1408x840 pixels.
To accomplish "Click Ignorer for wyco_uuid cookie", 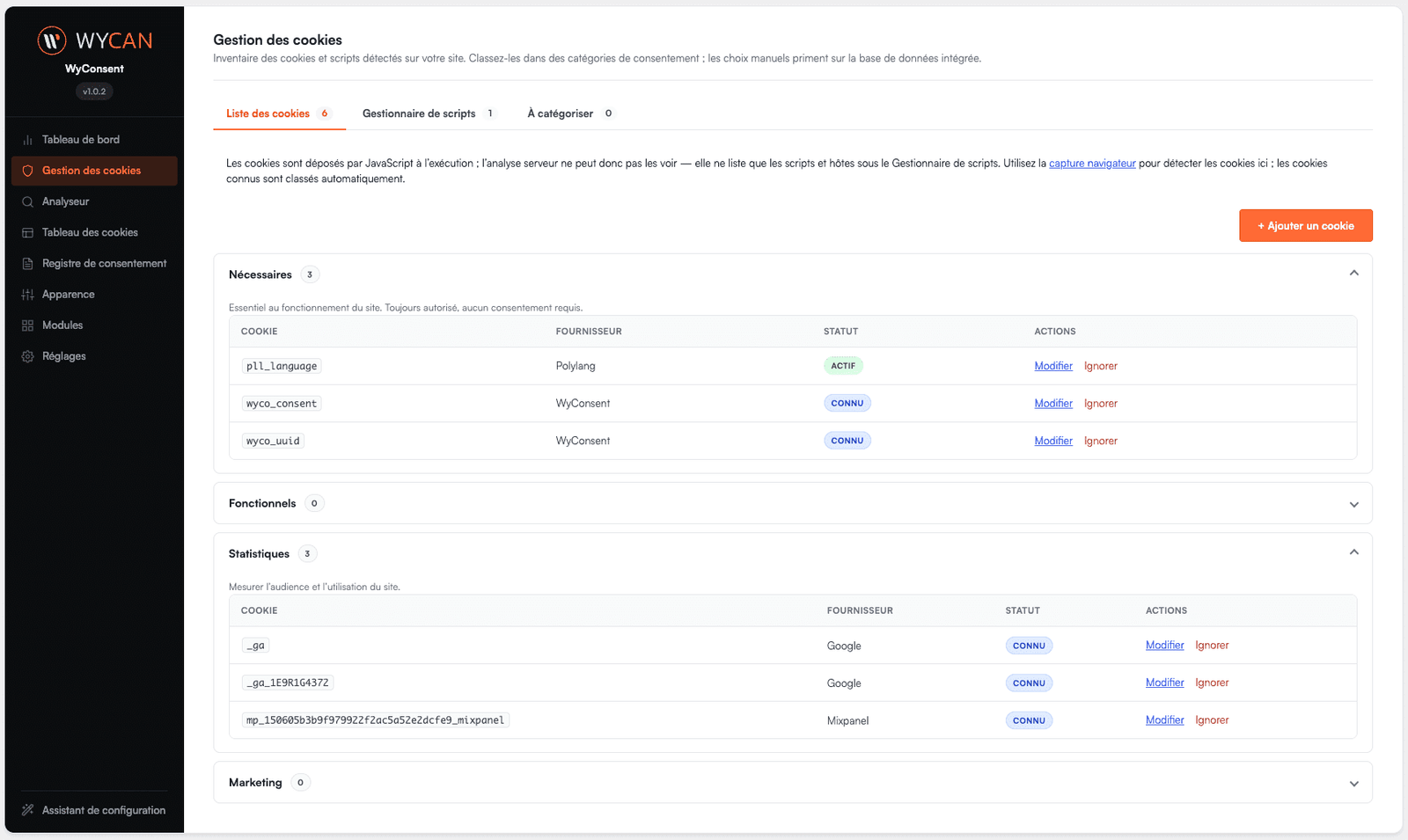I will (x=1101, y=441).
